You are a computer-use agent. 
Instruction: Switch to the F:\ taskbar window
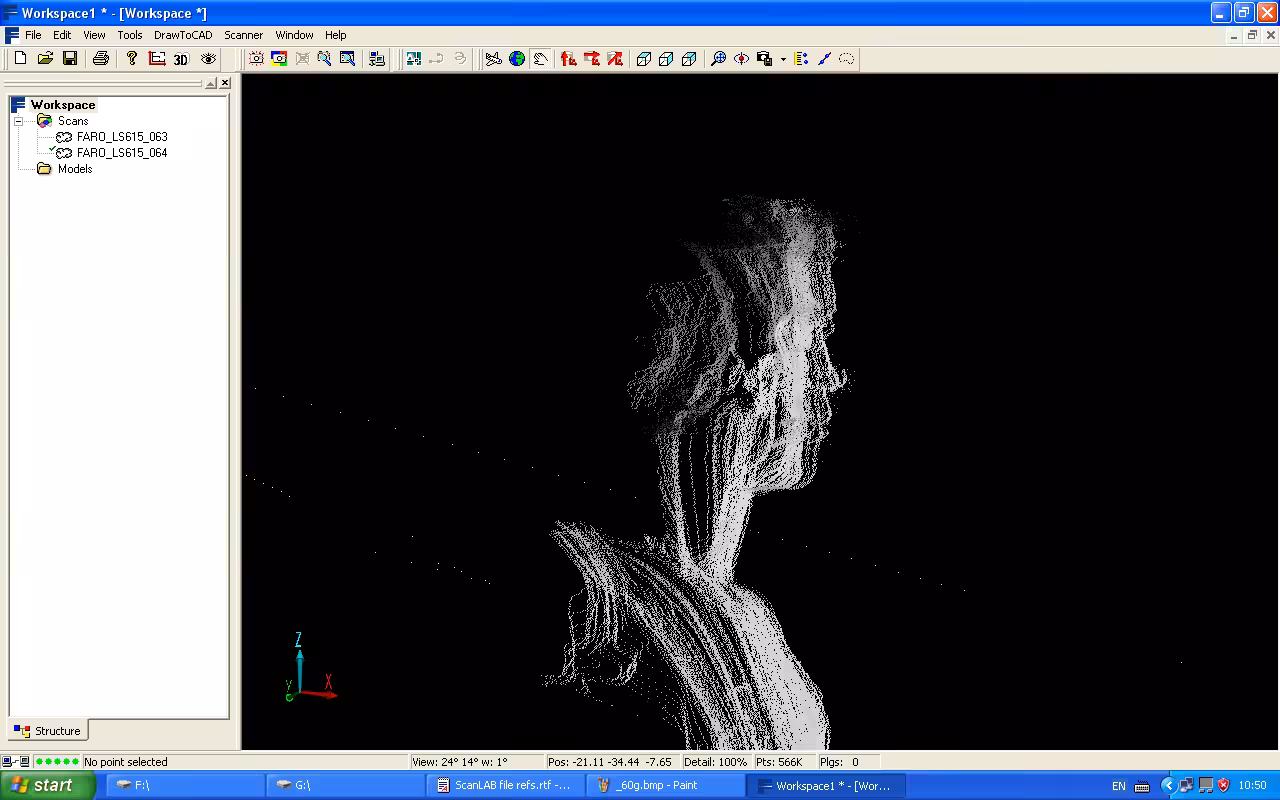coord(185,785)
